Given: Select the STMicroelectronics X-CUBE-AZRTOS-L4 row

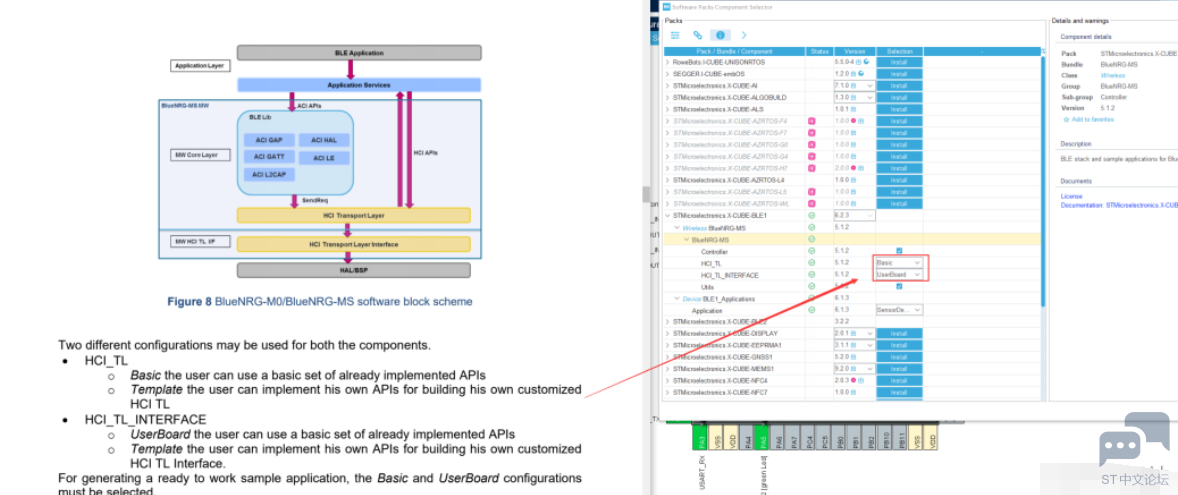Looking at the screenshot, I should (853, 180).
